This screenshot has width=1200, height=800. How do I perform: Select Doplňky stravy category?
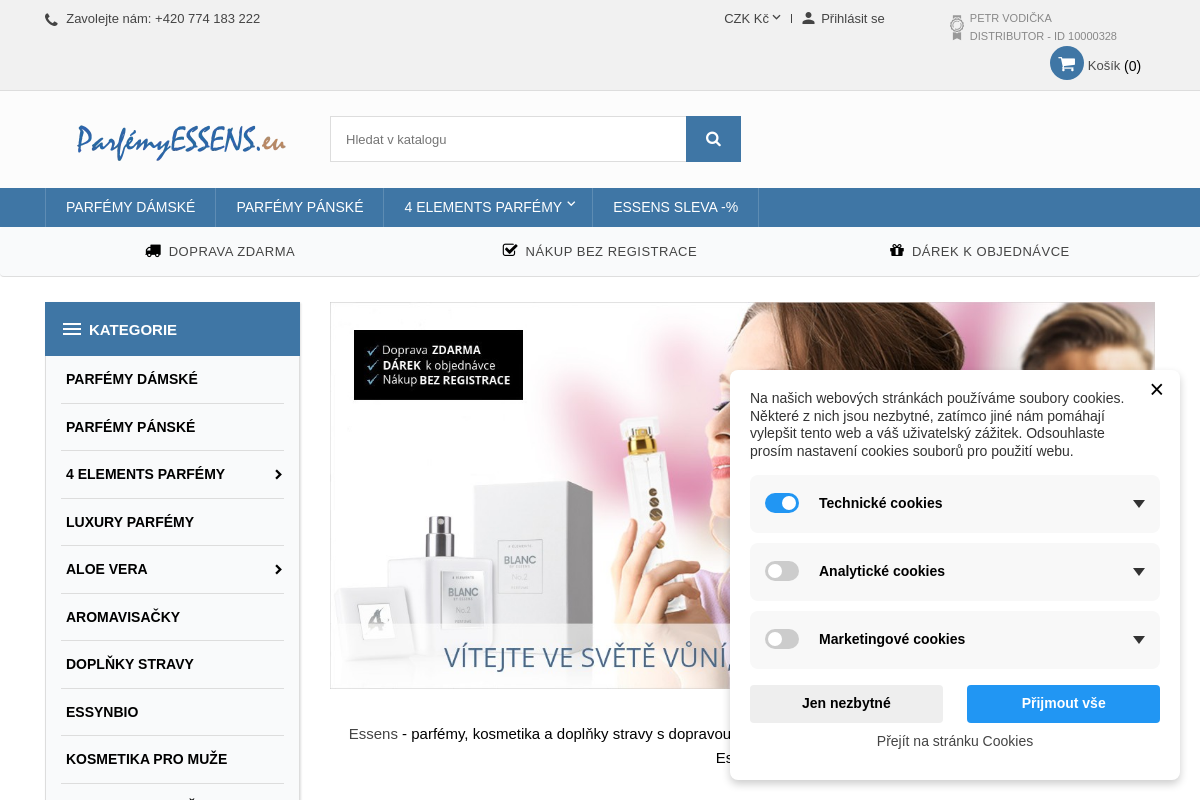pos(130,664)
